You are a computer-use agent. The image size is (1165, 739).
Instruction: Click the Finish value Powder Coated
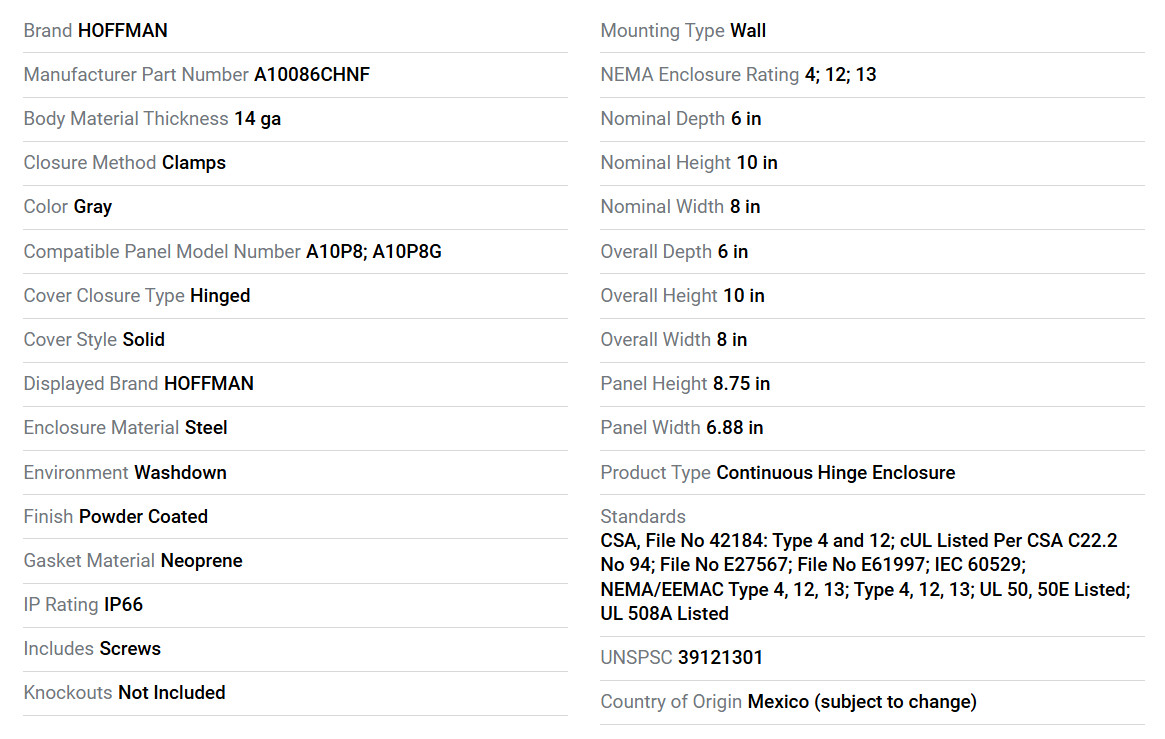(143, 516)
